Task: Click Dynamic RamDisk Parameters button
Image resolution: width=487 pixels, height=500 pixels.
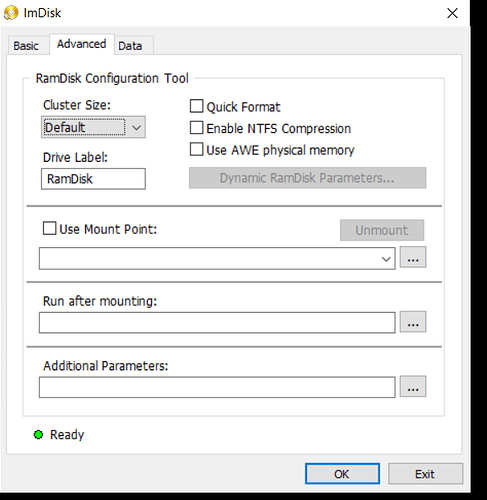Action: pyautogui.click(x=307, y=178)
